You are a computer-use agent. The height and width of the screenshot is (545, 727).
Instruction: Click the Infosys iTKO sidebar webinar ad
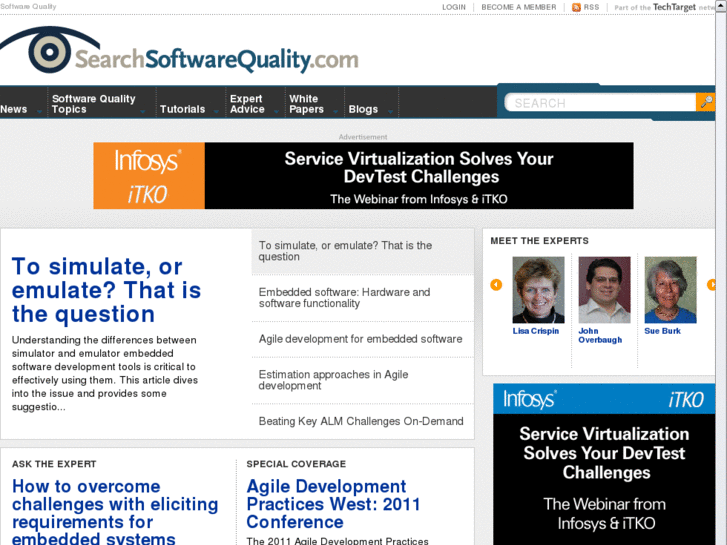click(604, 464)
